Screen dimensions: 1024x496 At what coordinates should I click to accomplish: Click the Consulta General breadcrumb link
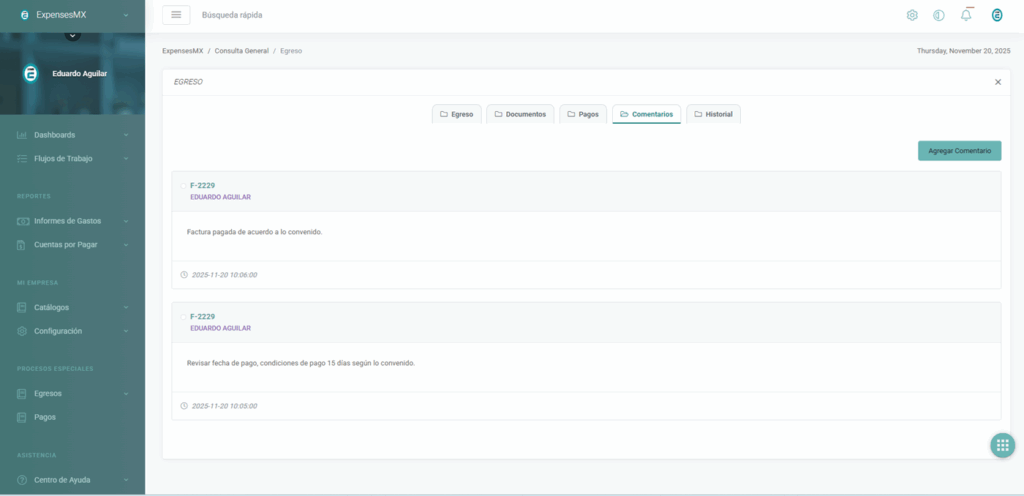(241, 51)
